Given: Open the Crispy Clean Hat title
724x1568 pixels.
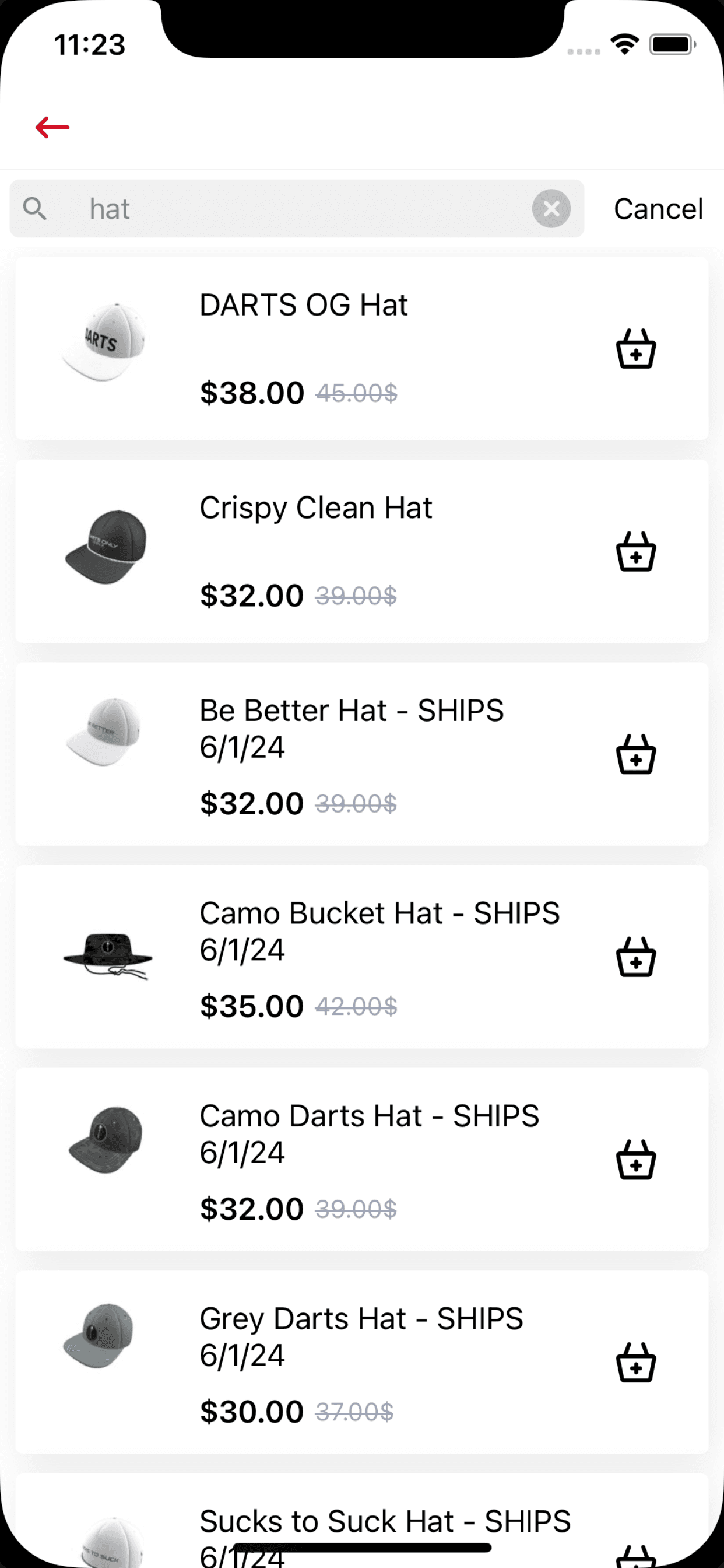Looking at the screenshot, I should click(316, 508).
